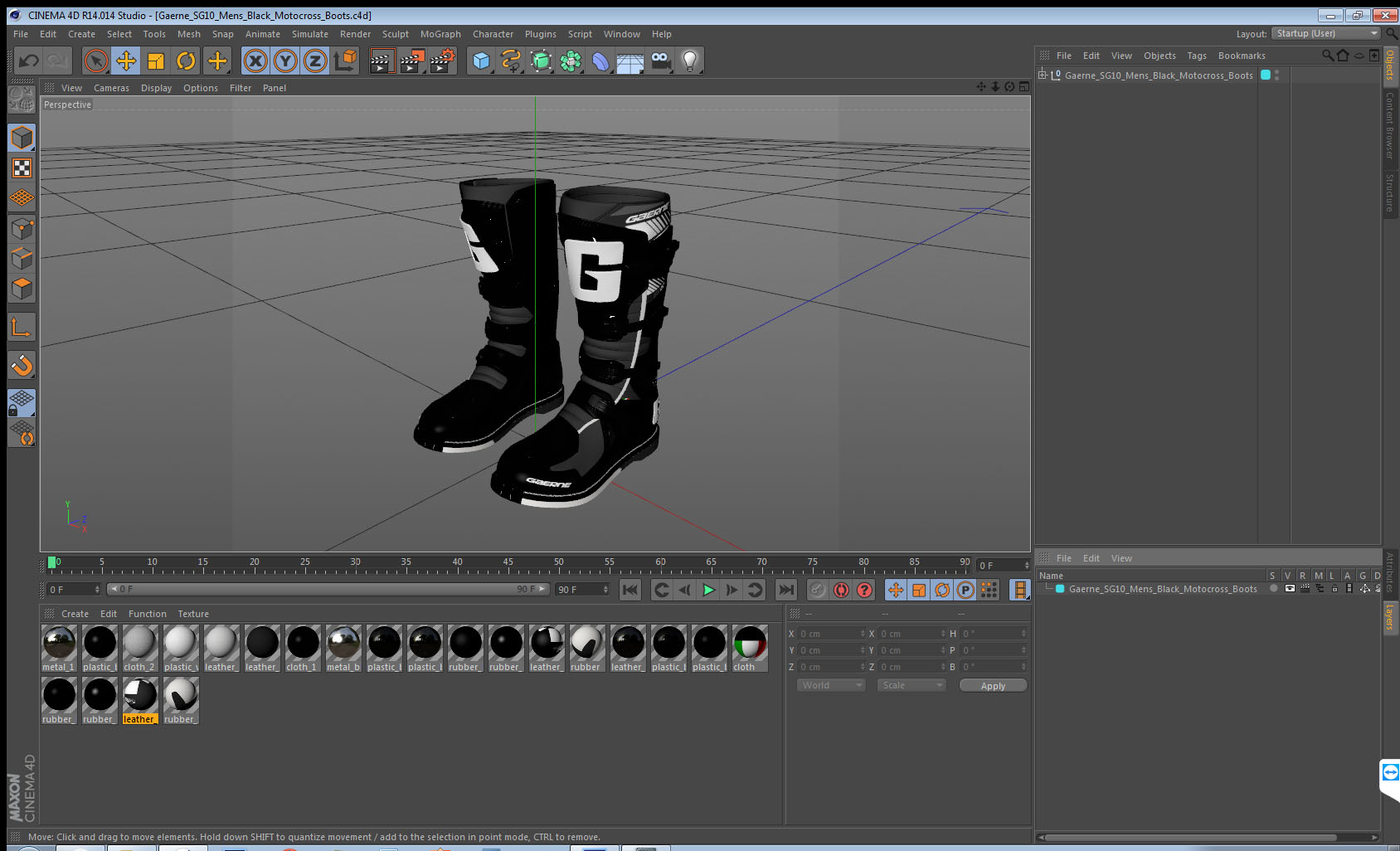The image size is (1400, 851).
Task: Select the highlighted leather material
Action: (x=139, y=701)
